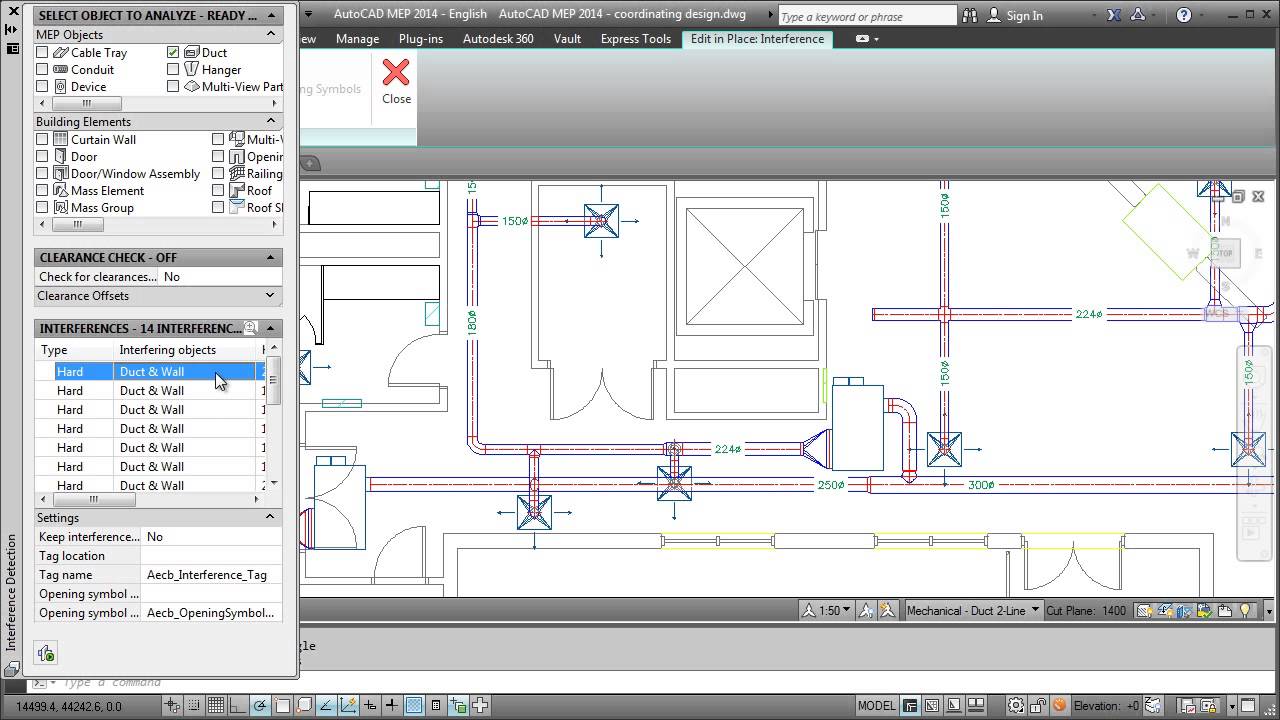Screen dimensions: 1280x720
Task: Click the search keyword or phrase field
Action: 866,16
